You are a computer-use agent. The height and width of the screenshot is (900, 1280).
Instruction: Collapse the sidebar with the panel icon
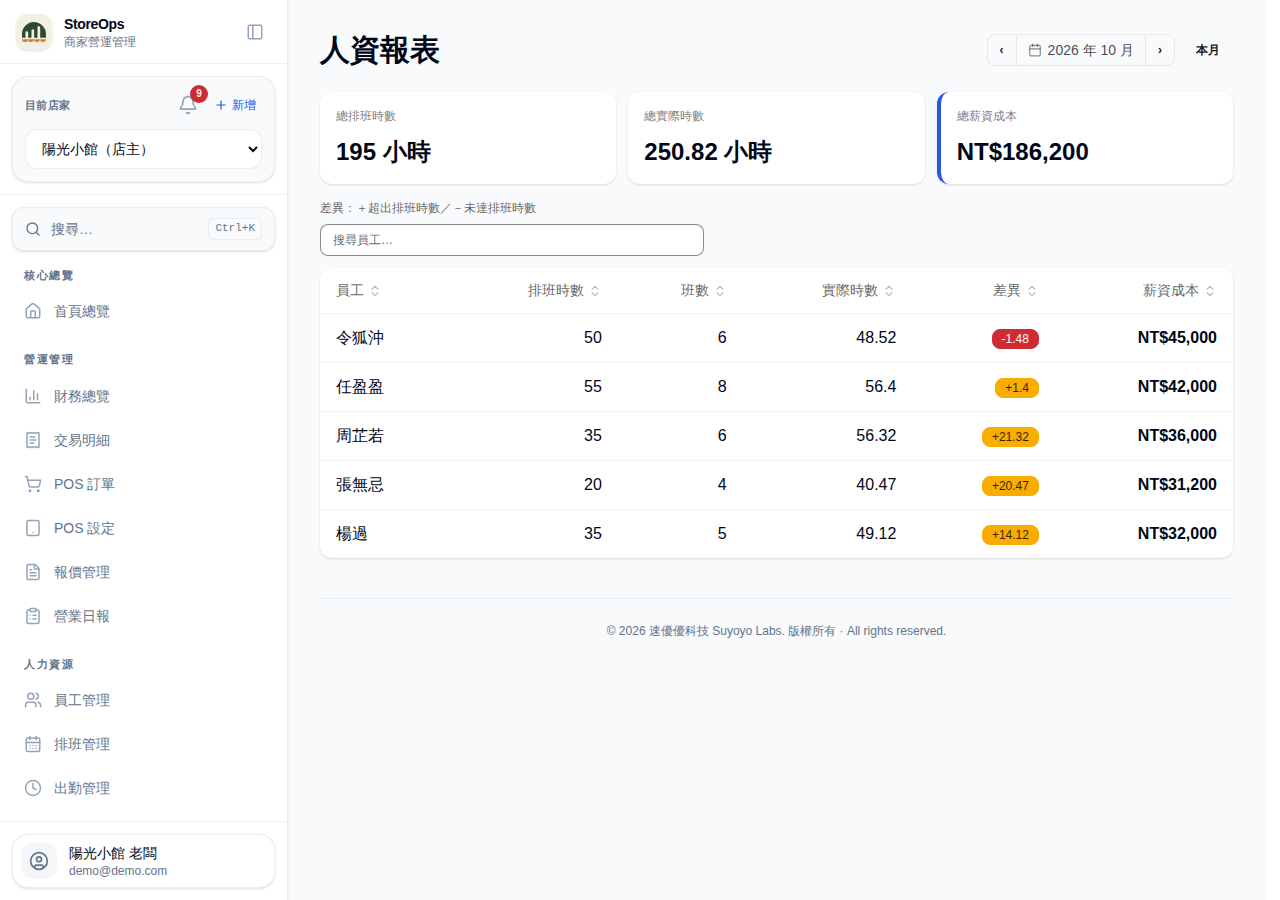point(255,32)
